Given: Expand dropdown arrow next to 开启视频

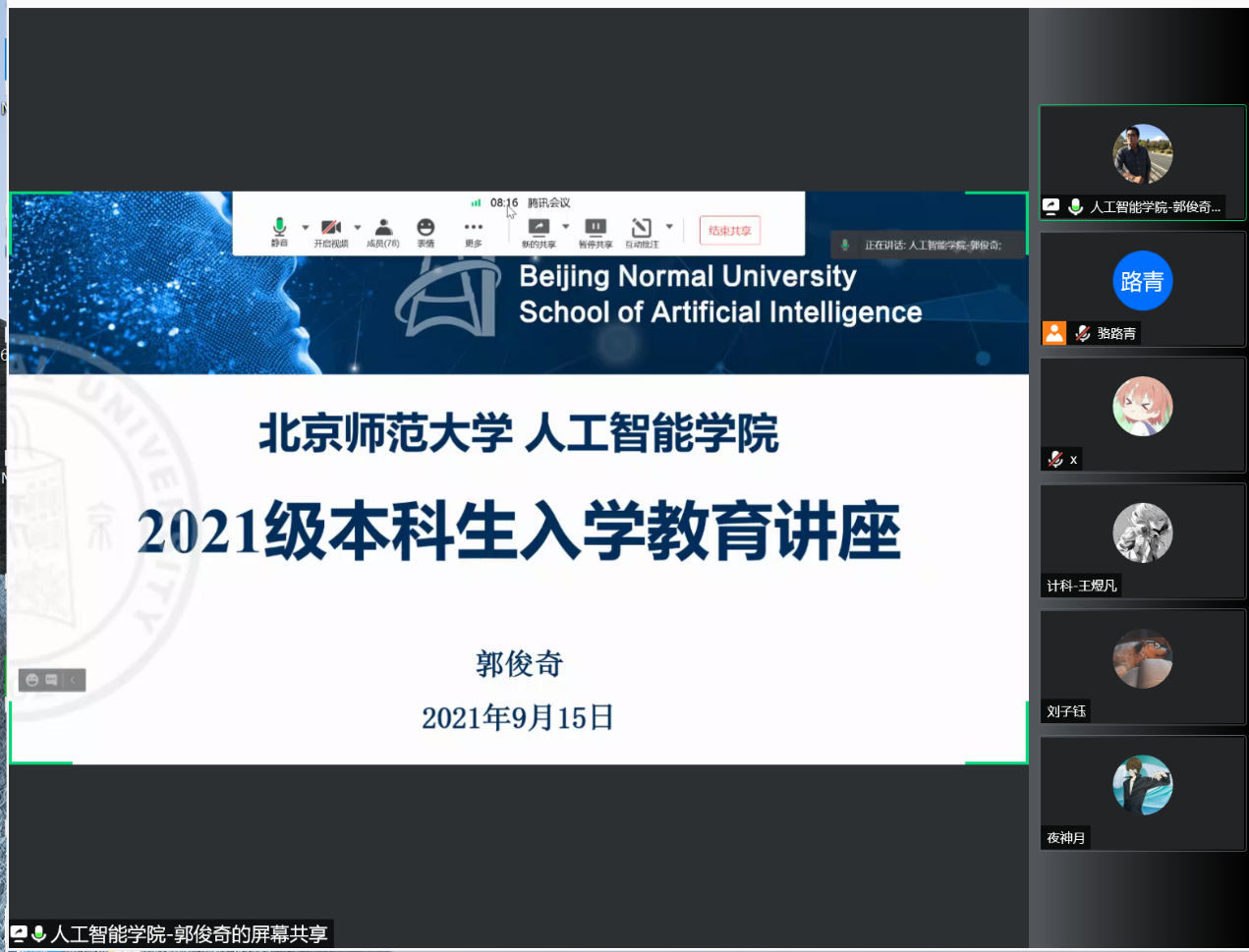Looking at the screenshot, I should coord(357,227).
